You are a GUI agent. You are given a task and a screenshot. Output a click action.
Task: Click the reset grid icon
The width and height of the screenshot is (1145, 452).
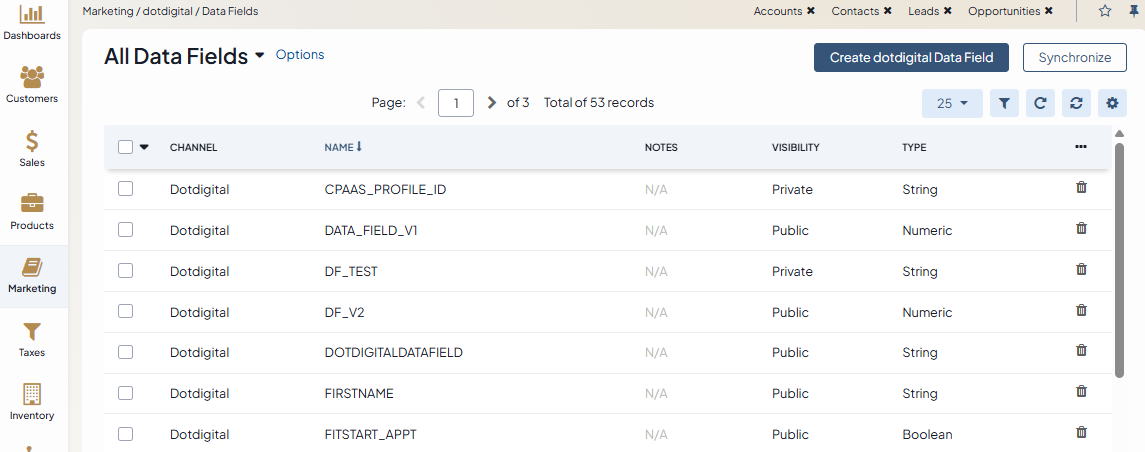pyautogui.click(x=1076, y=103)
